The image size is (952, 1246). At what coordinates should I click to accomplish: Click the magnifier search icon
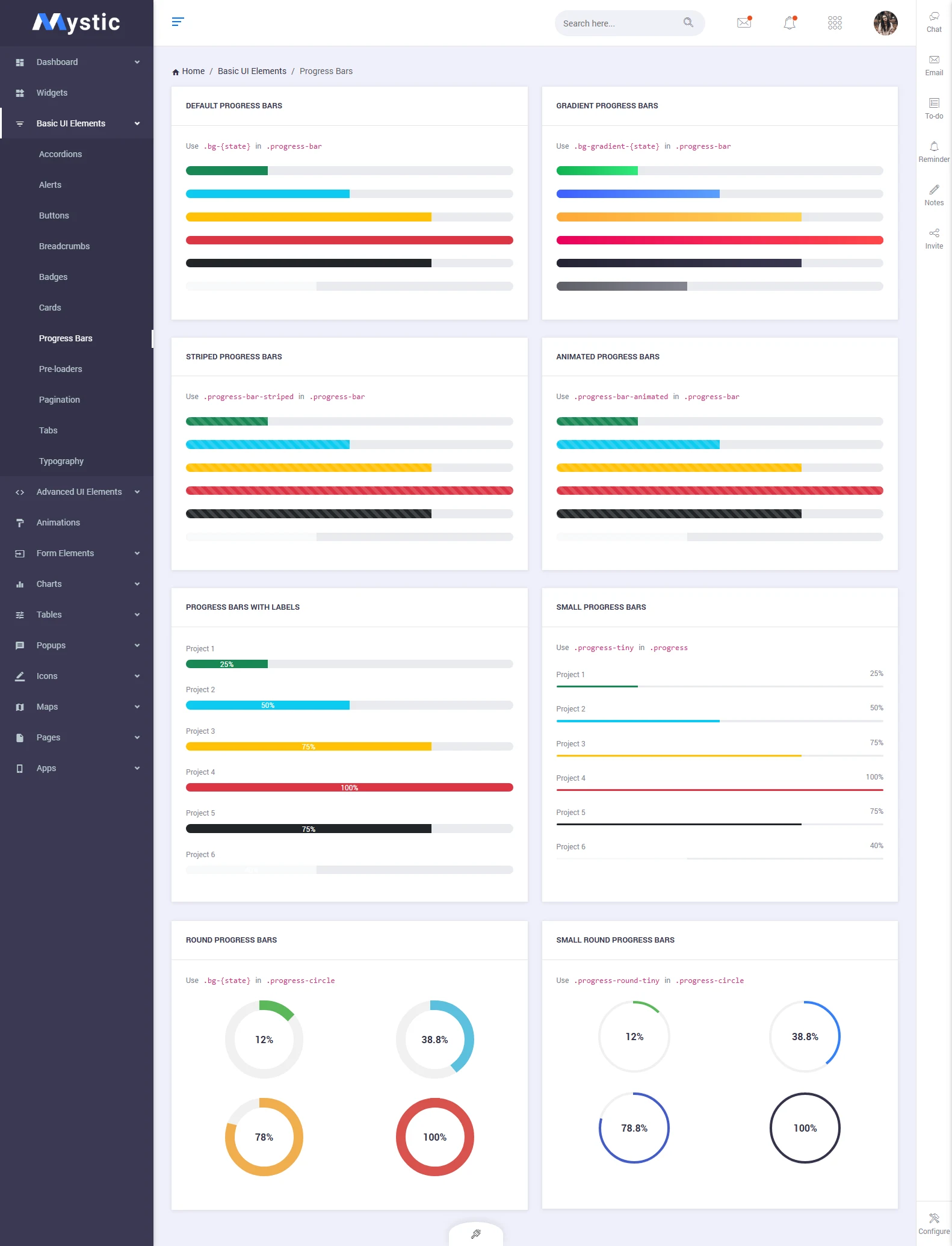click(688, 23)
